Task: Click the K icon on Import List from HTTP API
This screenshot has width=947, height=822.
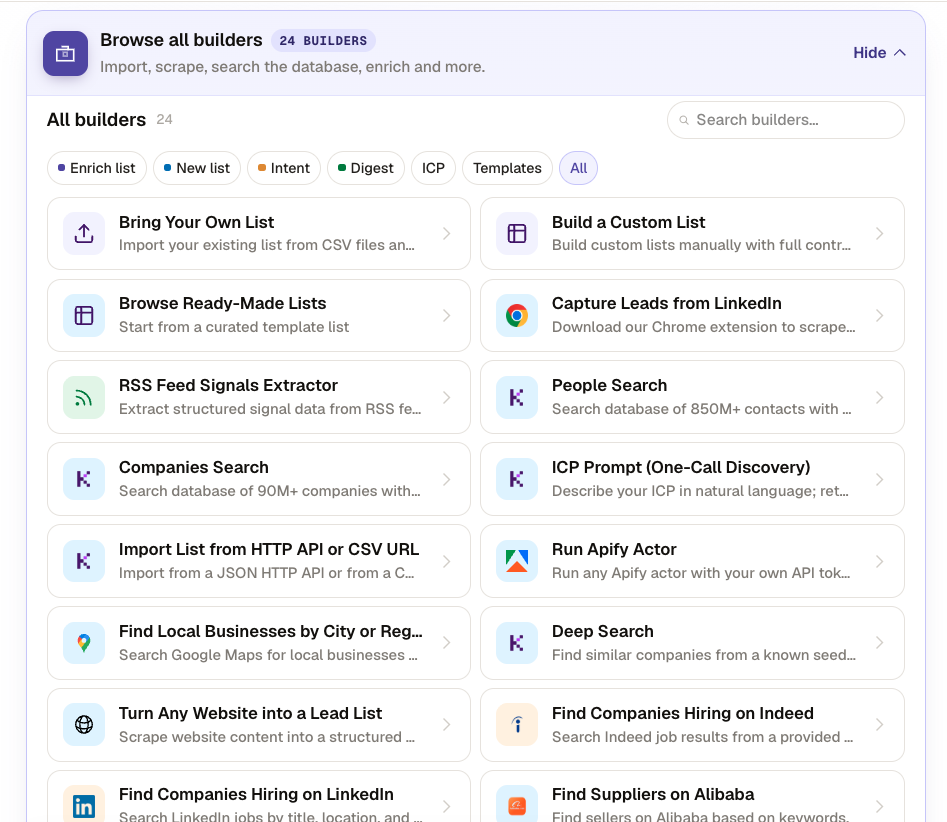Action: (84, 561)
